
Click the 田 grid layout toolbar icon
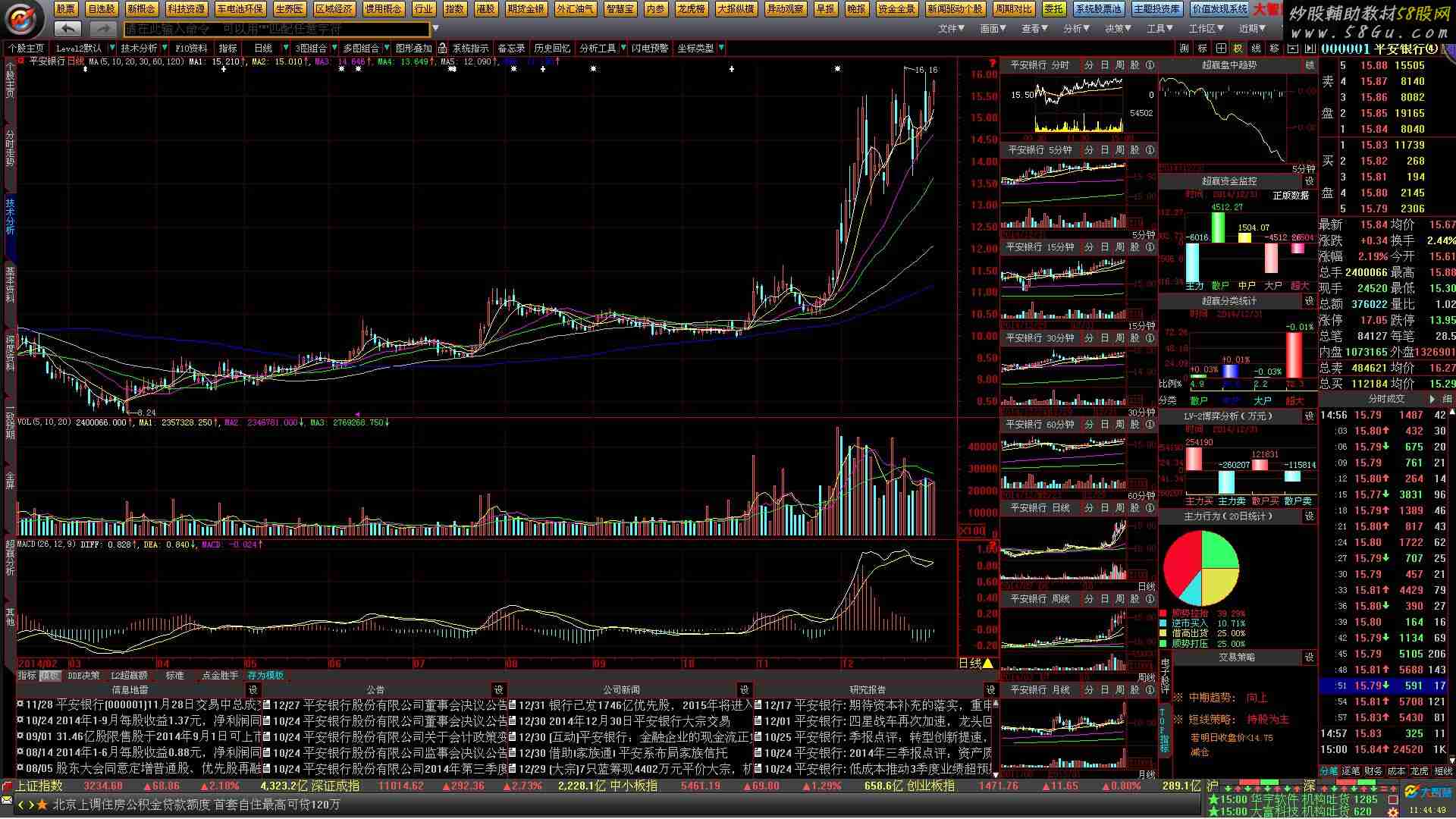click(x=1221, y=48)
